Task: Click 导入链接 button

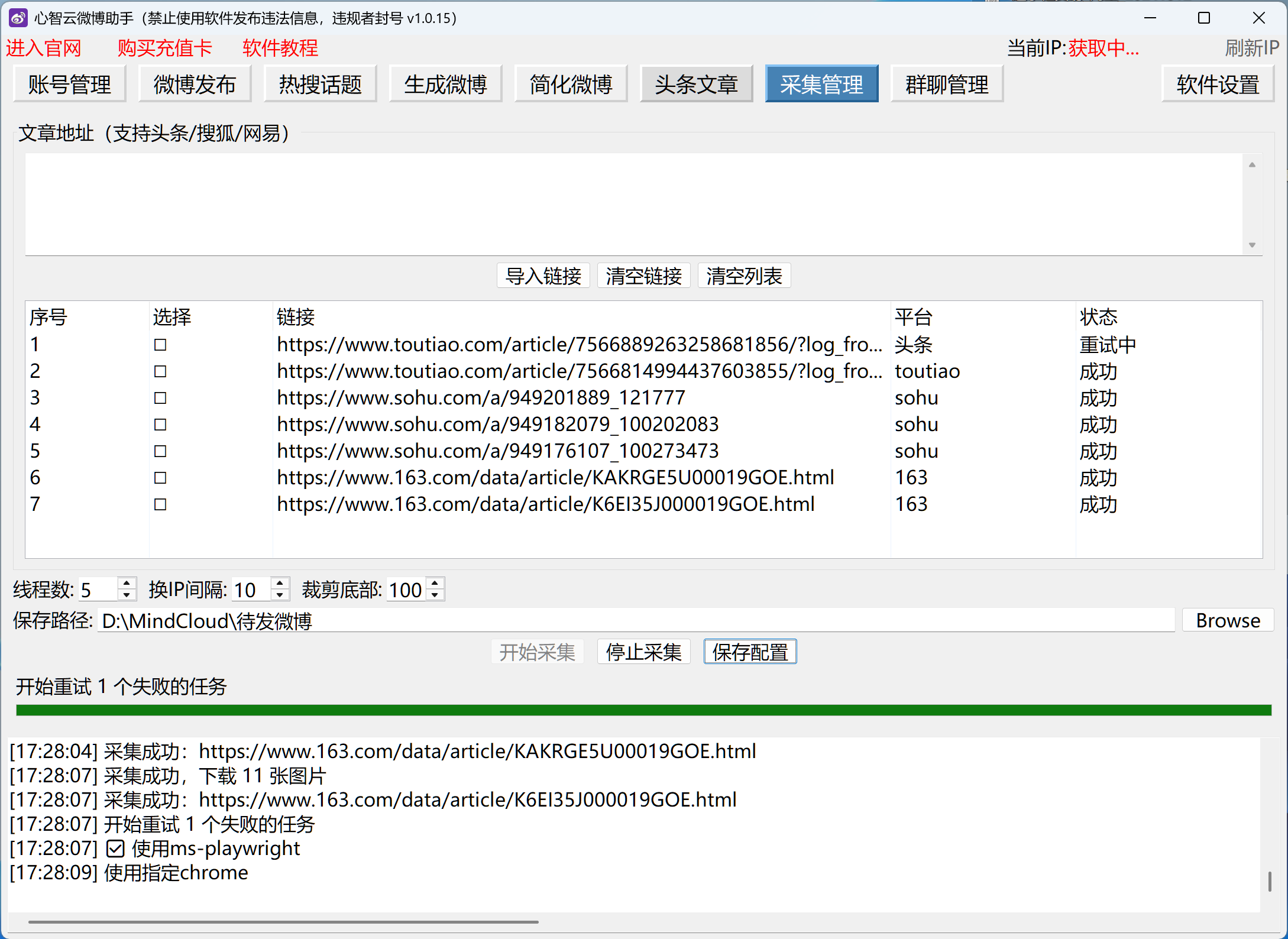Action: click(543, 276)
